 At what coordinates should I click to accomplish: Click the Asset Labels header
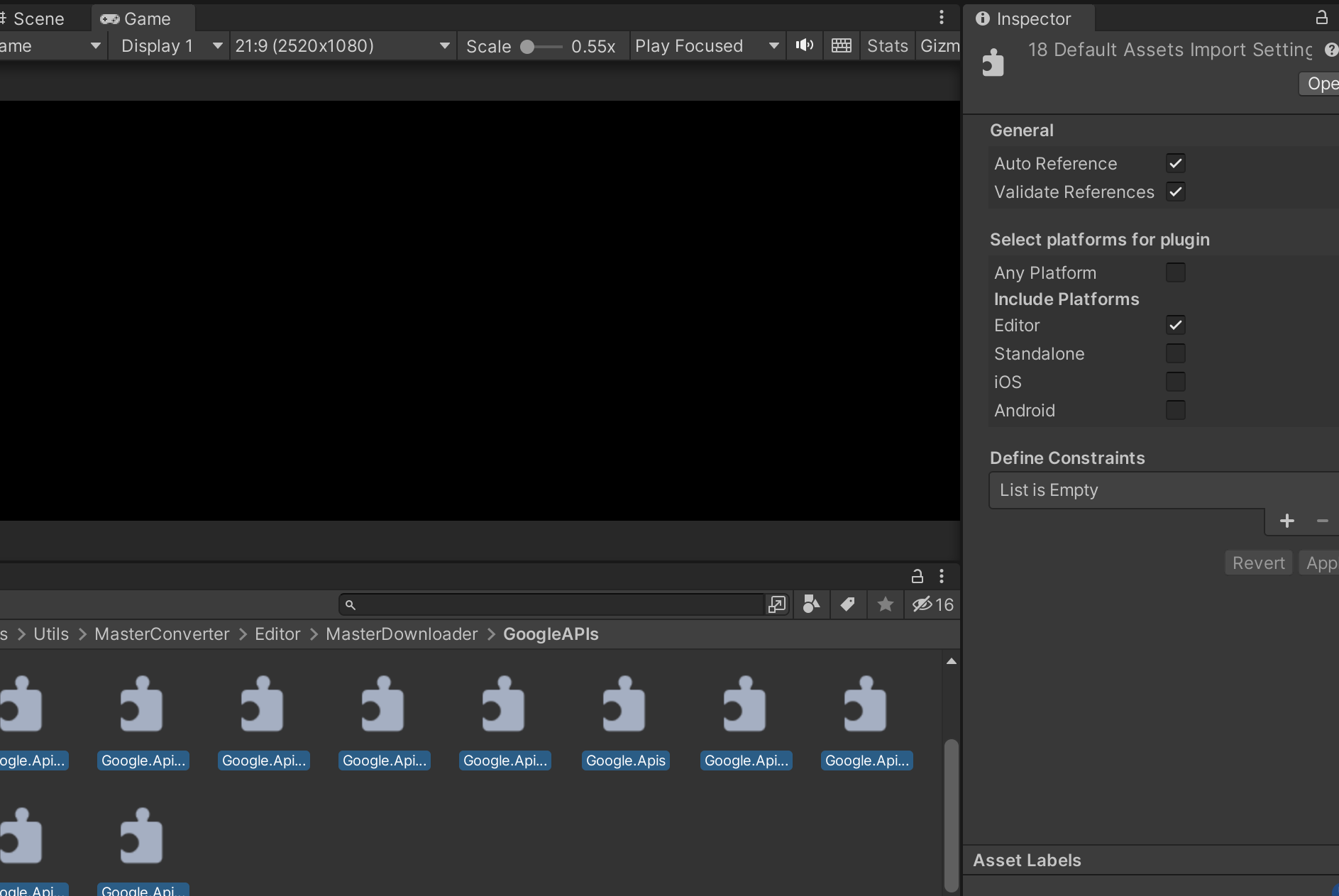tap(1027, 861)
